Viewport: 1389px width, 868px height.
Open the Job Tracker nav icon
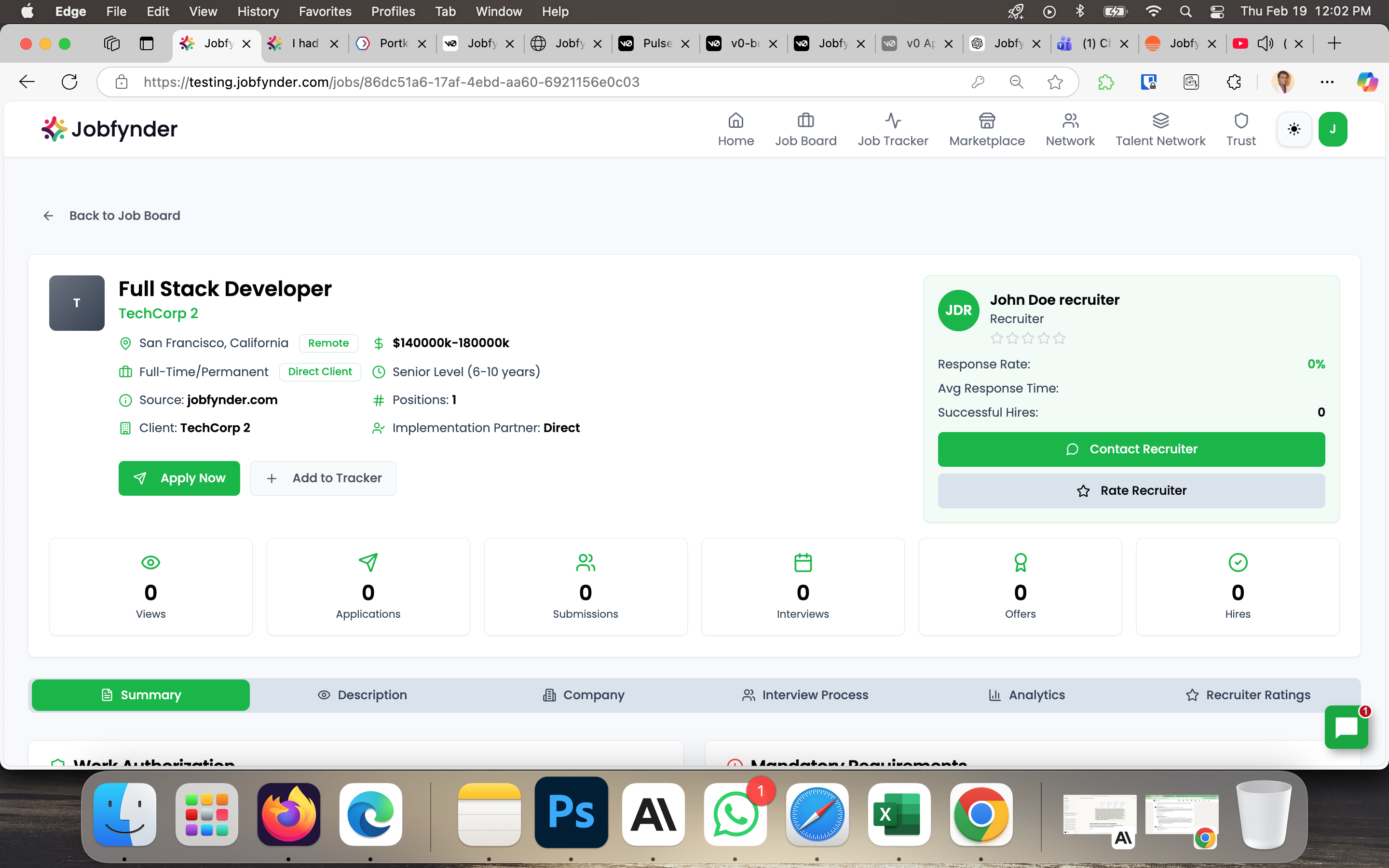click(x=893, y=121)
